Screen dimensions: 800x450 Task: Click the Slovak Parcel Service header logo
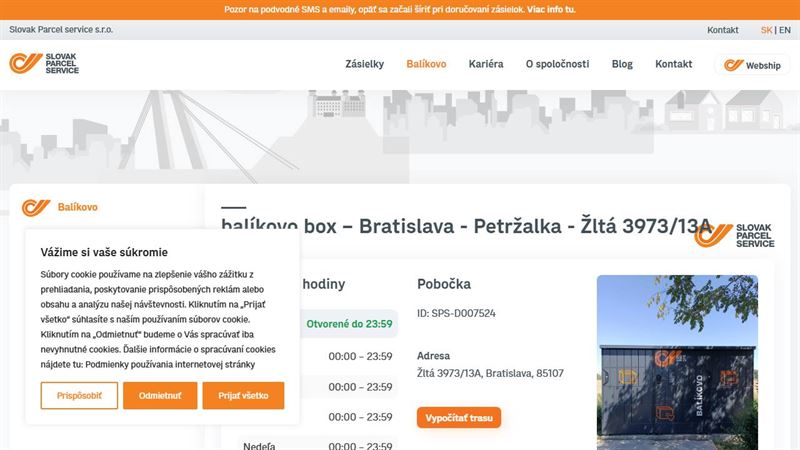pos(44,63)
